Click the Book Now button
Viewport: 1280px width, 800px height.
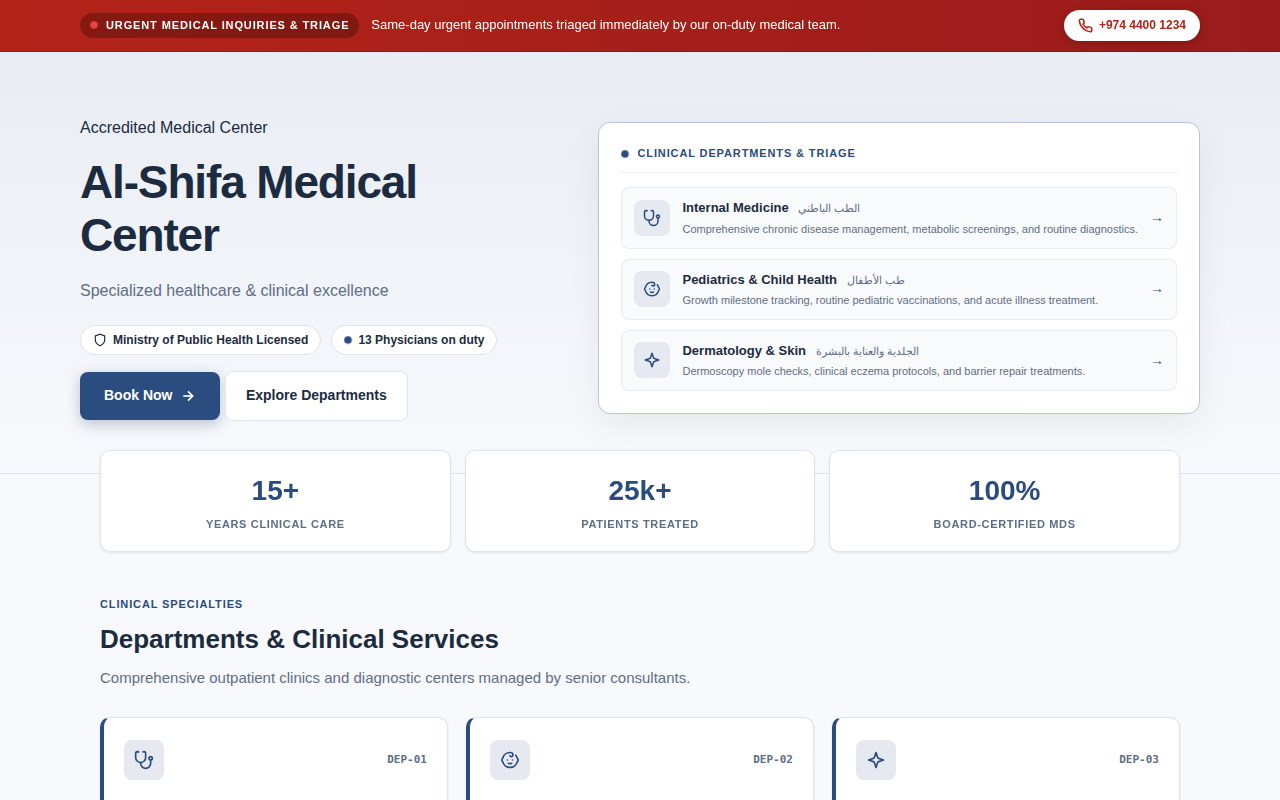click(x=150, y=396)
